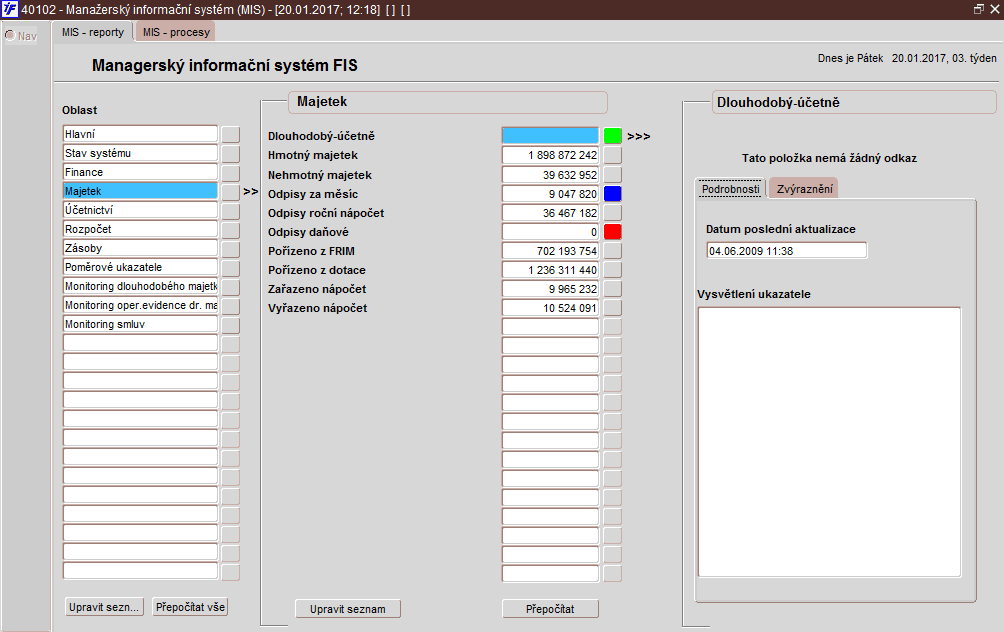Screen dimensions: 1004x632
Task: Click the app icon in the title bar
Action: point(10,9)
